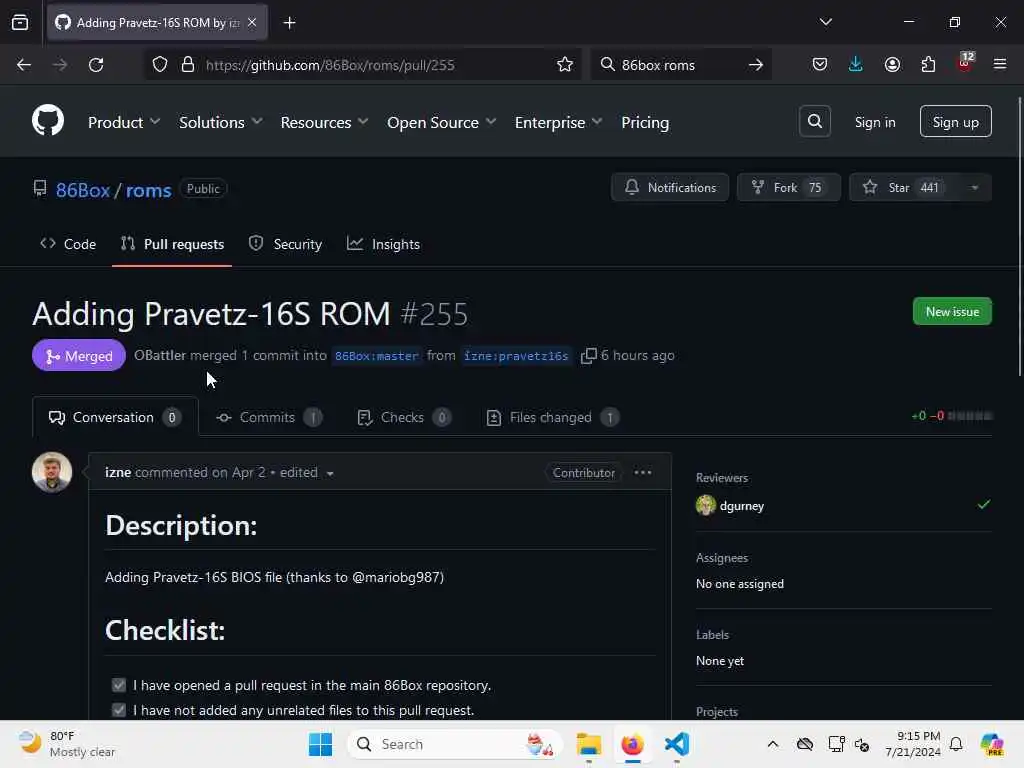This screenshot has height=768, width=1024.
Task: Click izne's avatar picture
Action: point(52,472)
